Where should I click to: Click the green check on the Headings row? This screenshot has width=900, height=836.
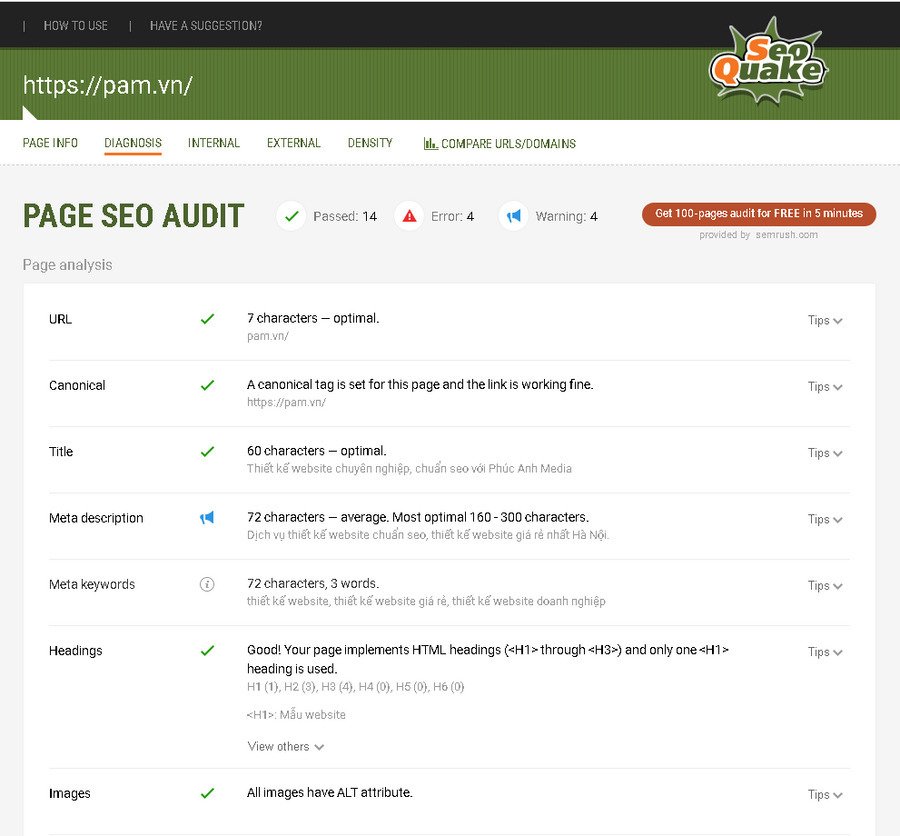pyautogui.click(x=208, y=650)
